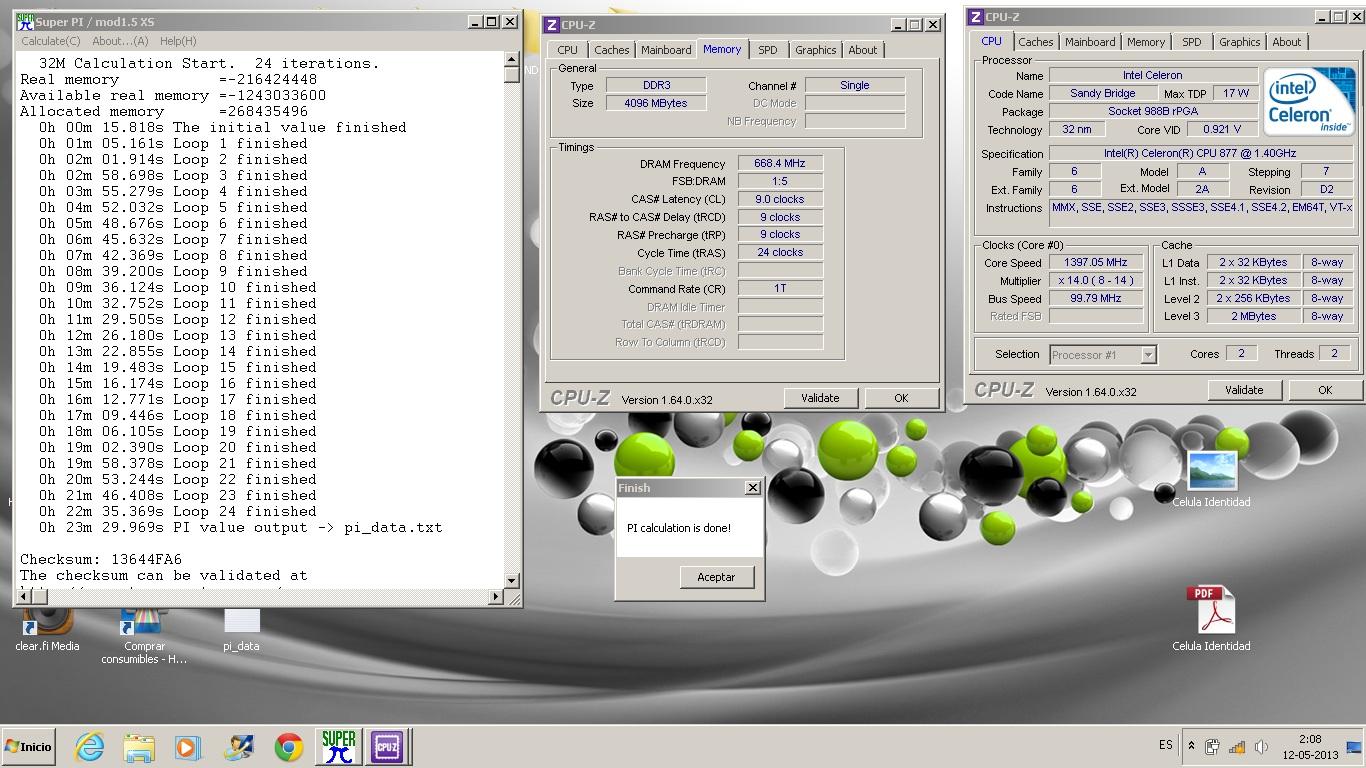
Task: Click the Specification field in CPU-Z
Action: click(1200, 154)
